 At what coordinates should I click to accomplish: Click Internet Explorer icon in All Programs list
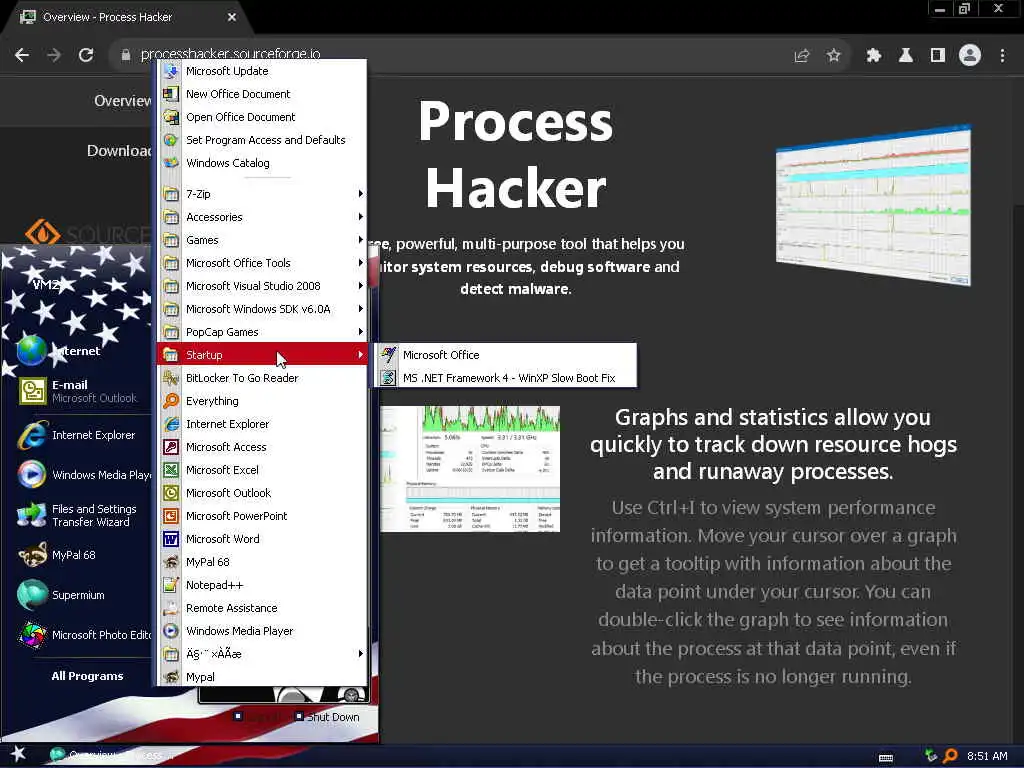tap(171, 424)
